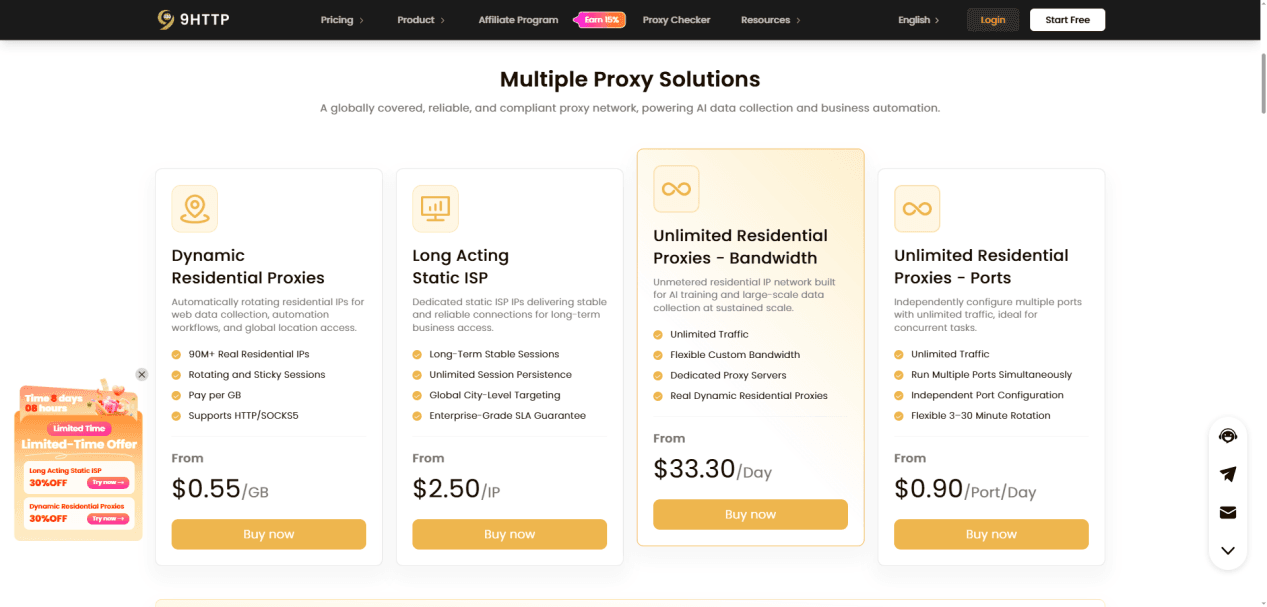Expand the Product dropdown
The image size is (1267, 607).
[421, 20]
